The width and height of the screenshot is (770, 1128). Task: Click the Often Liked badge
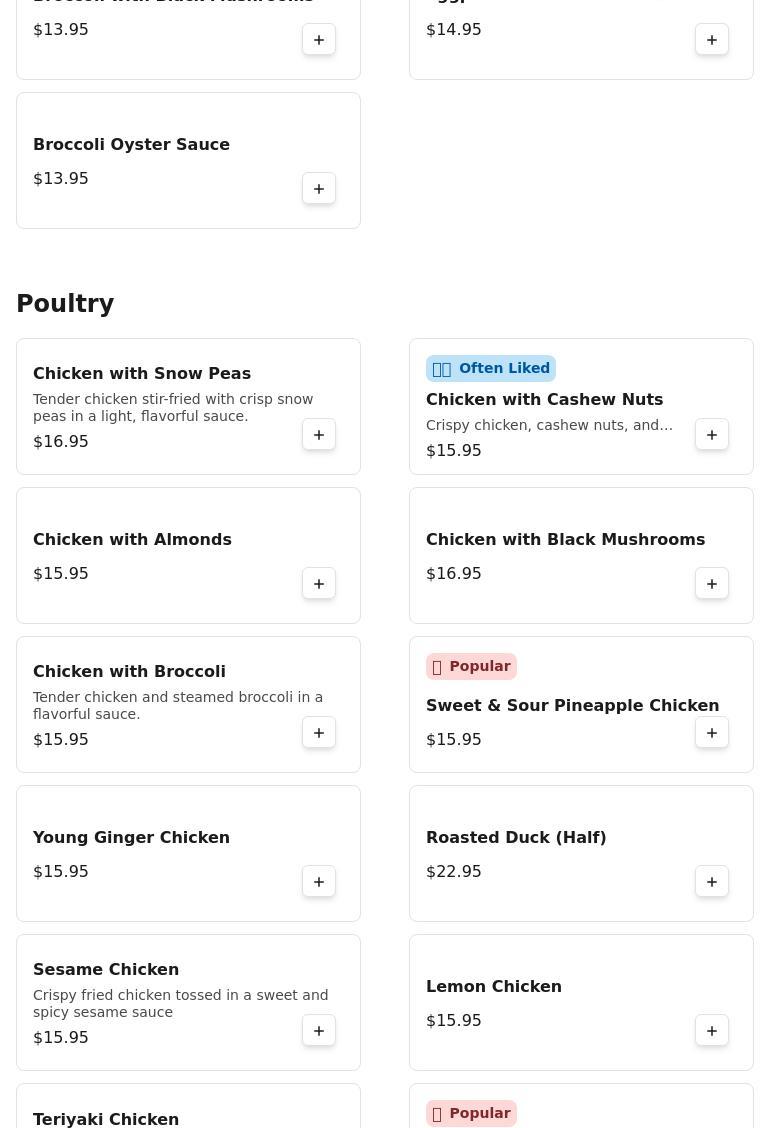click(x=491, y=369)
